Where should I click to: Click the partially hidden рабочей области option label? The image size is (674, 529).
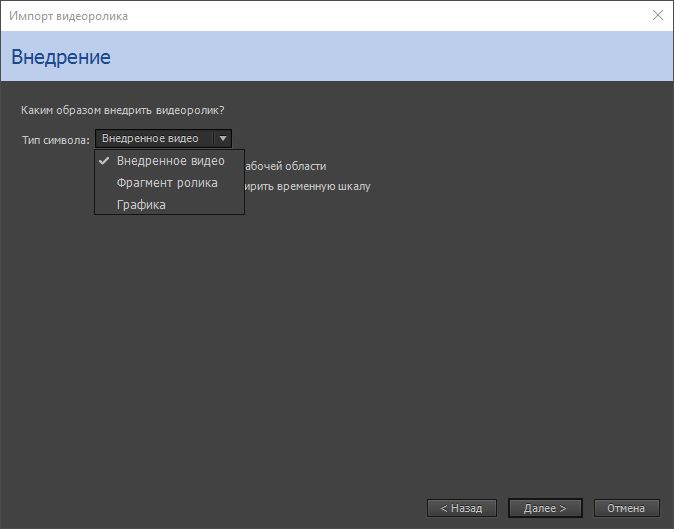tap(285, 166)
